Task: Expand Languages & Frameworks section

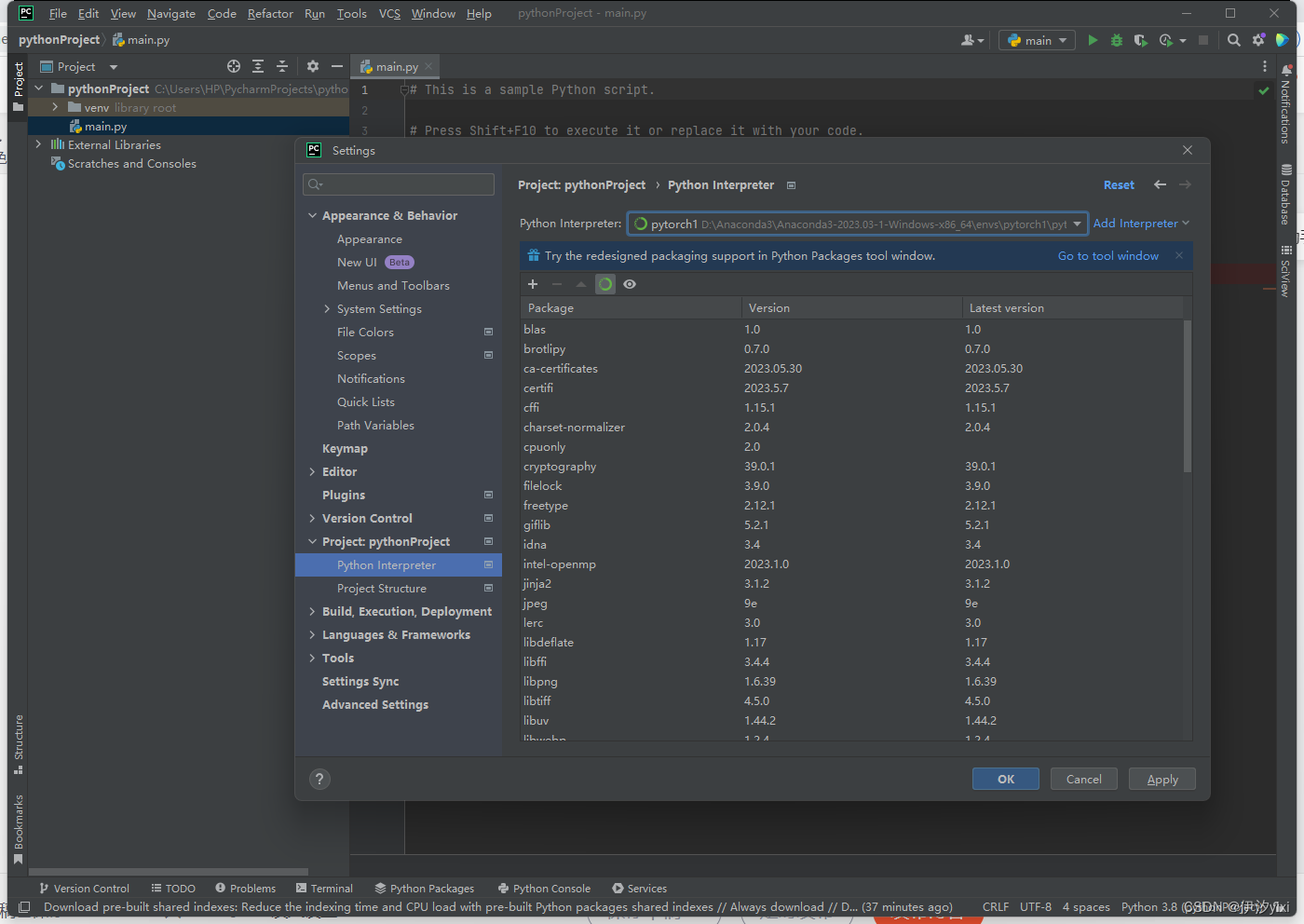Action: [313, 635]
